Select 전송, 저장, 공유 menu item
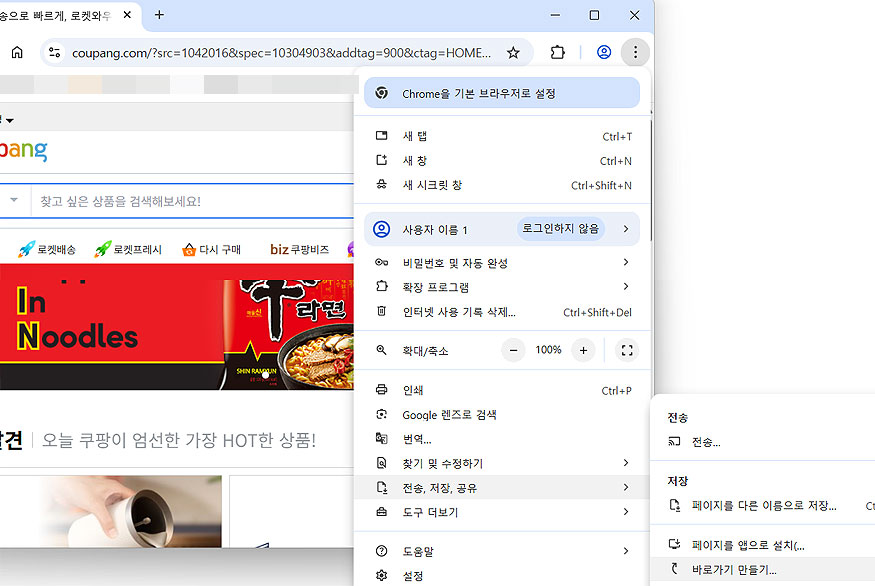The height and width of the screenshot is (586, 875). [502, 487]
